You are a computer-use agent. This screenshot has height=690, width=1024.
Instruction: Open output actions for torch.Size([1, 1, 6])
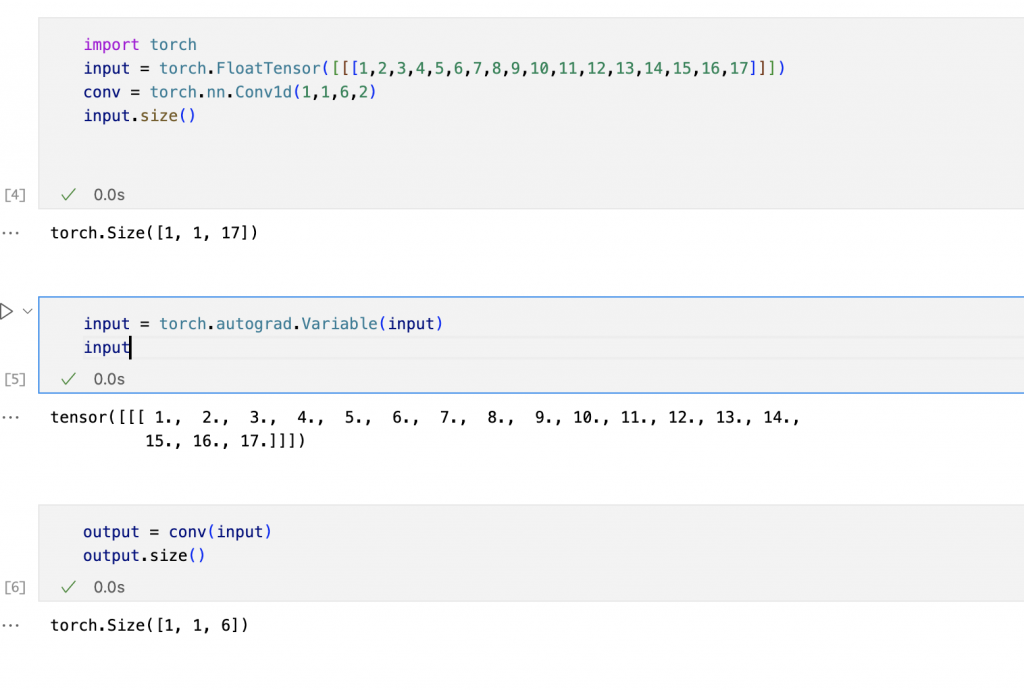click(x=11, y=625)
